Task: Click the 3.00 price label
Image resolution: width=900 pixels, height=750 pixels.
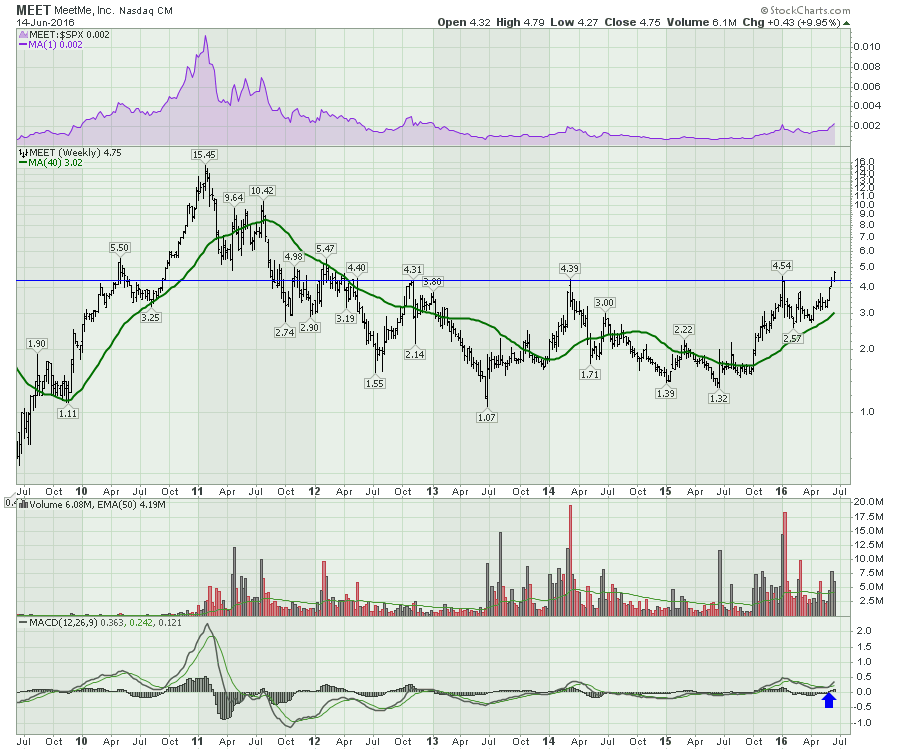Action: tap(604, 302)
